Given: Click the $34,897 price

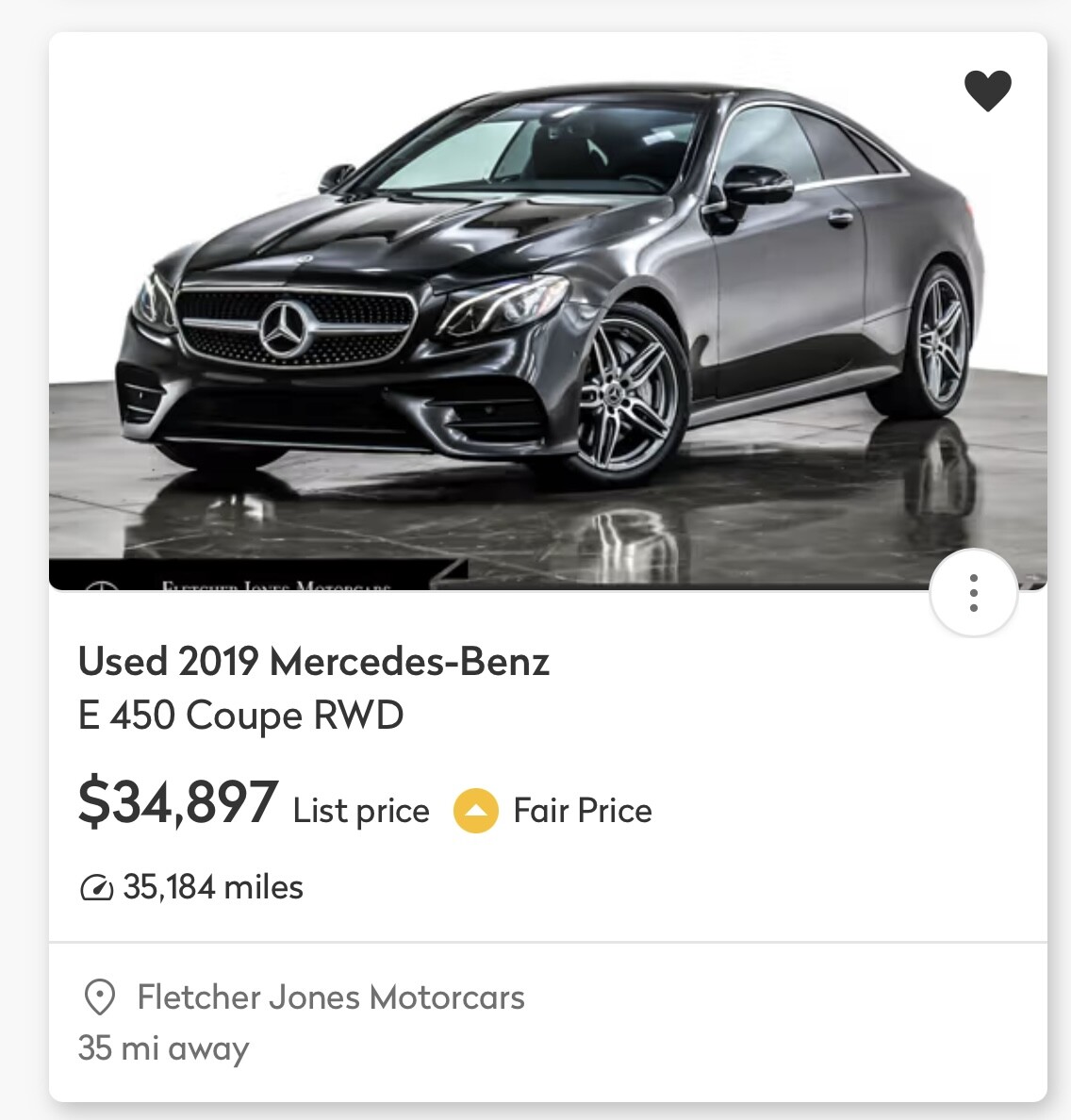Looking at the screenshot, I should click(x=178, y=803).
